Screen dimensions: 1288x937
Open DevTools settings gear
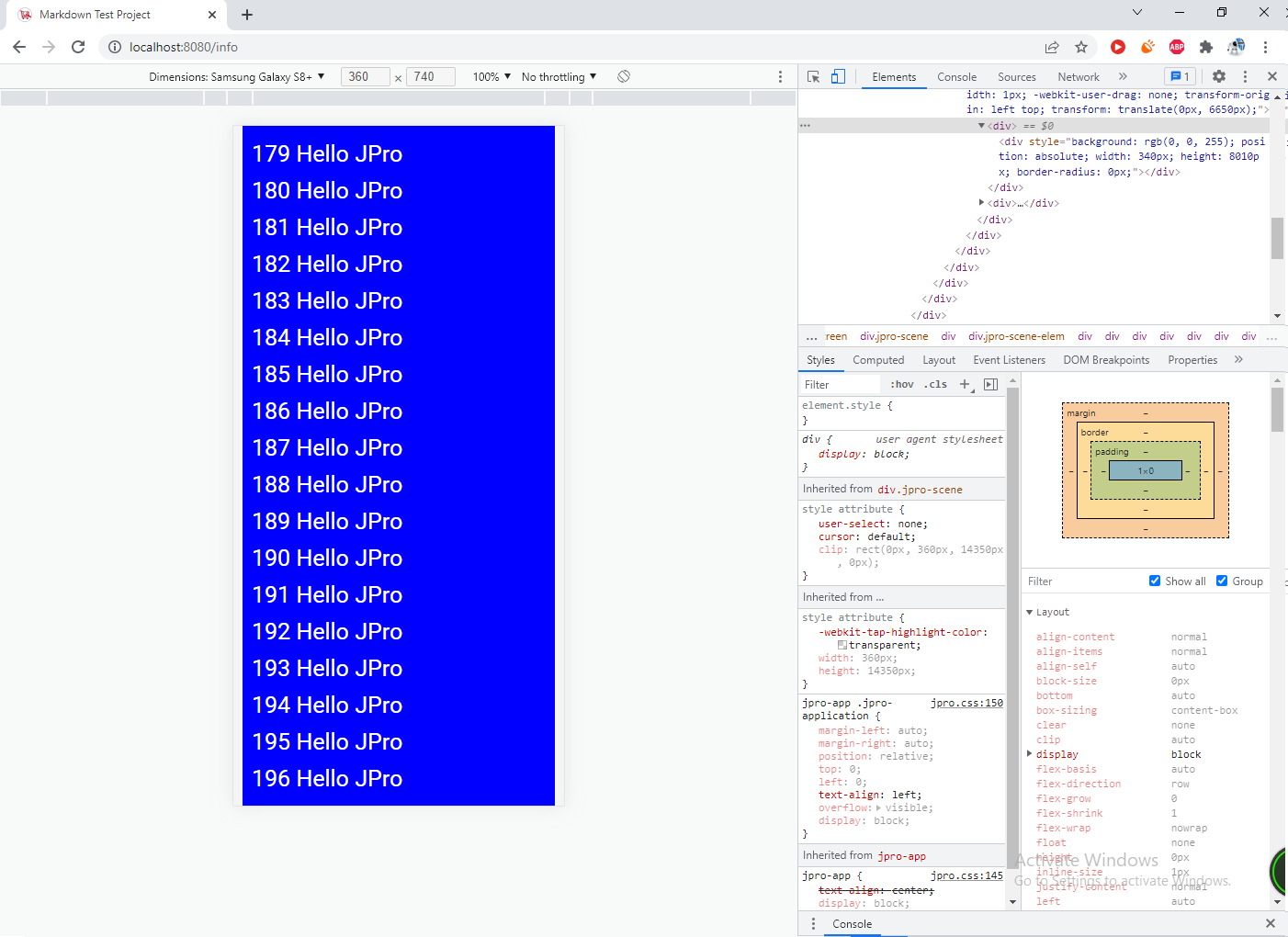1219,76
